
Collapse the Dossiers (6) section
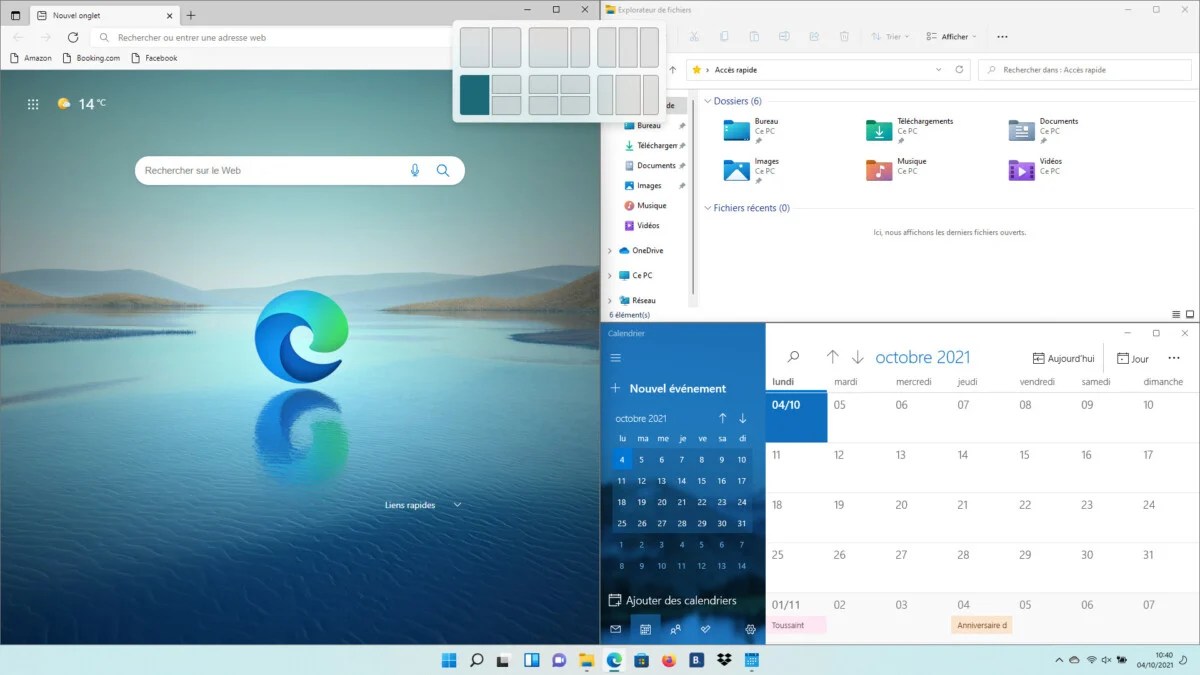(707, 101)
